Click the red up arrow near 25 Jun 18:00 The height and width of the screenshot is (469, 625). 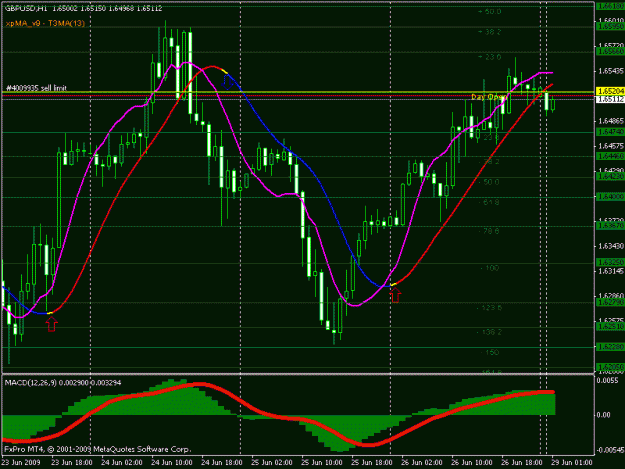(395, 295)
